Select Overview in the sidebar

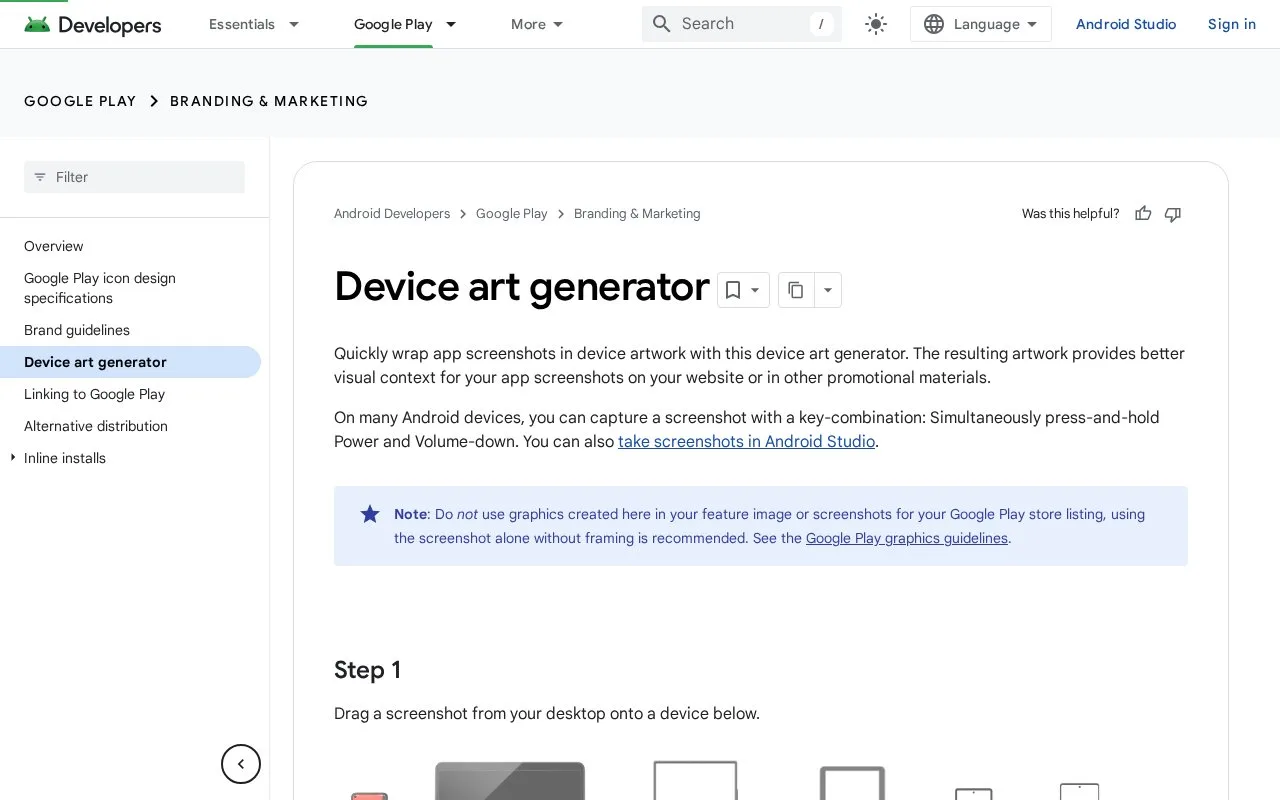pos(54,246)
